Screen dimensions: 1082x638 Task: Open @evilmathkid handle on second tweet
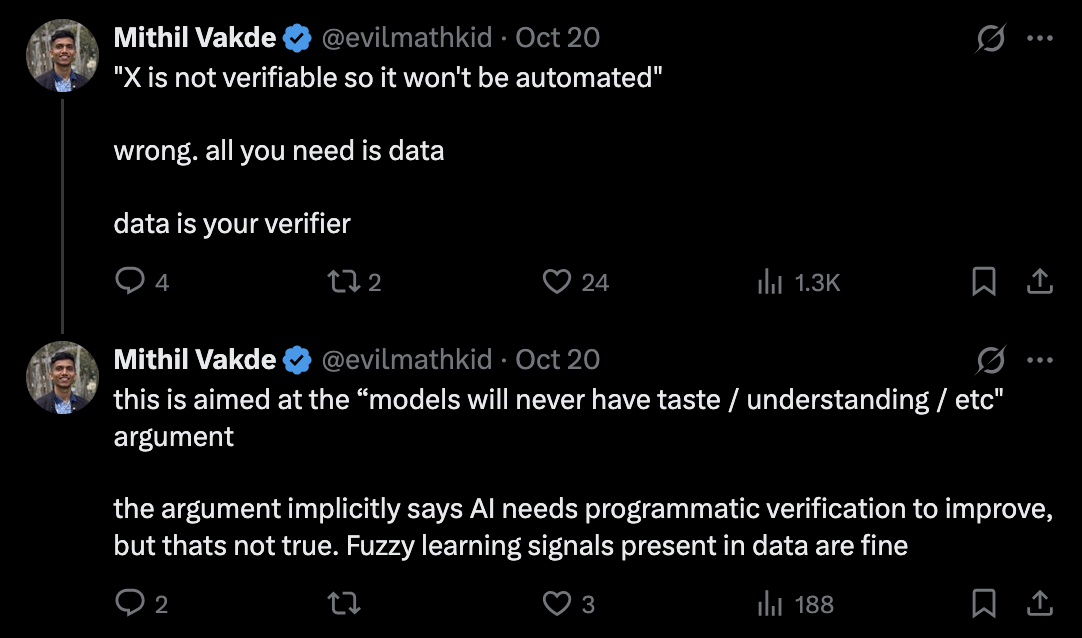pyautogui.click(x=406, y=360)
